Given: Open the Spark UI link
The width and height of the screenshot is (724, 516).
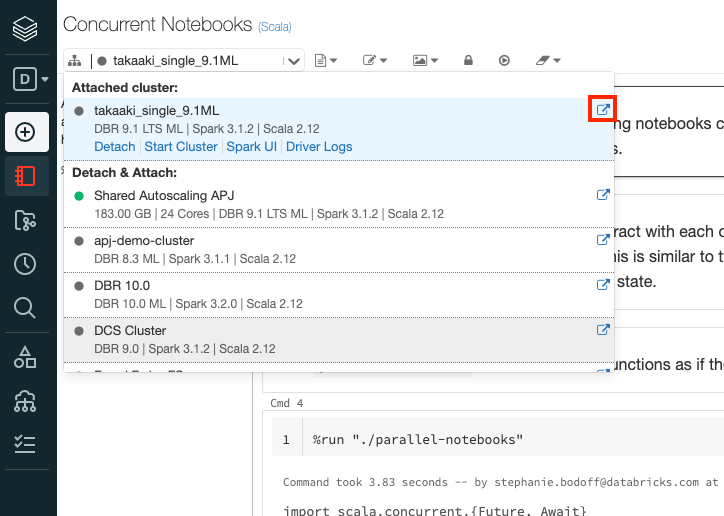Looking at the screenshot, I should pyautogui.click(x=252, y=146).
